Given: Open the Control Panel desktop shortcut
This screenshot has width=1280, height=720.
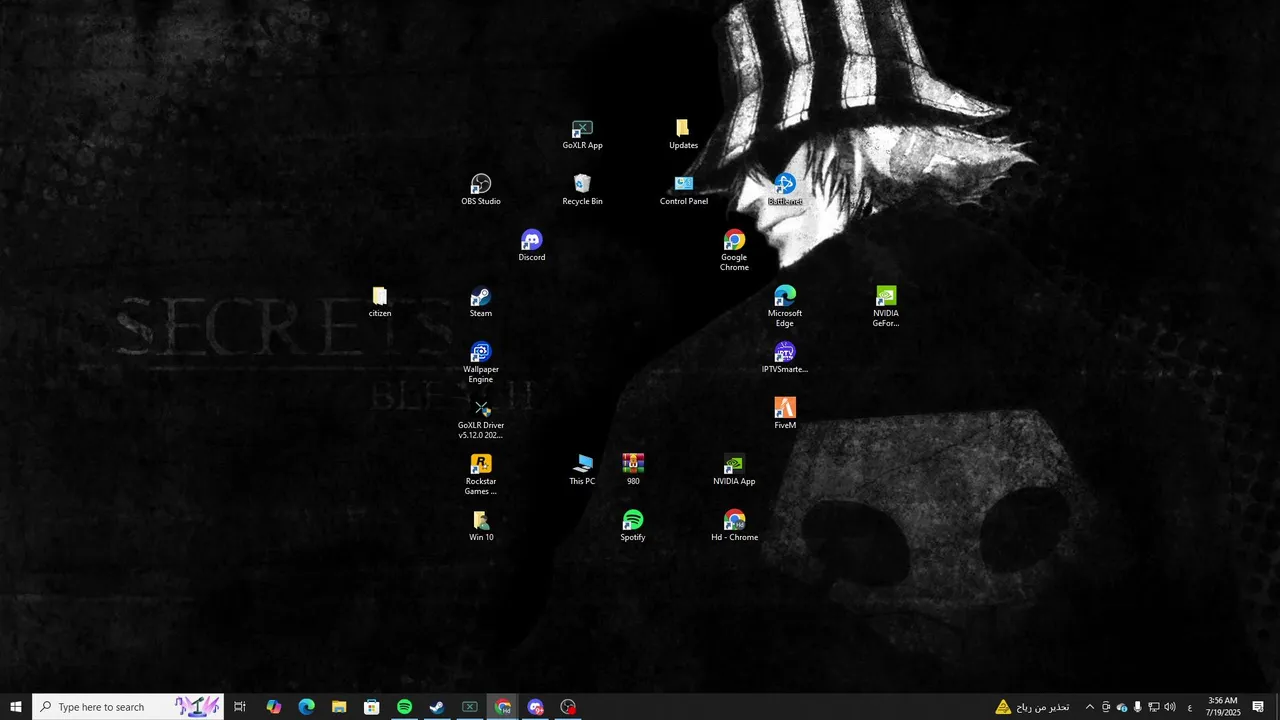Looking at the screenshot, I should pyautogui.click(x=684, y=191).
